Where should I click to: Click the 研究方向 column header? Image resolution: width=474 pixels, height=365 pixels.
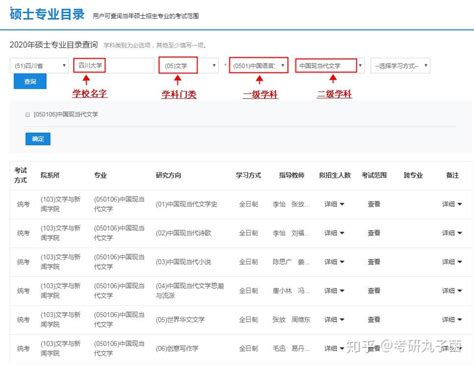[169, 175]
